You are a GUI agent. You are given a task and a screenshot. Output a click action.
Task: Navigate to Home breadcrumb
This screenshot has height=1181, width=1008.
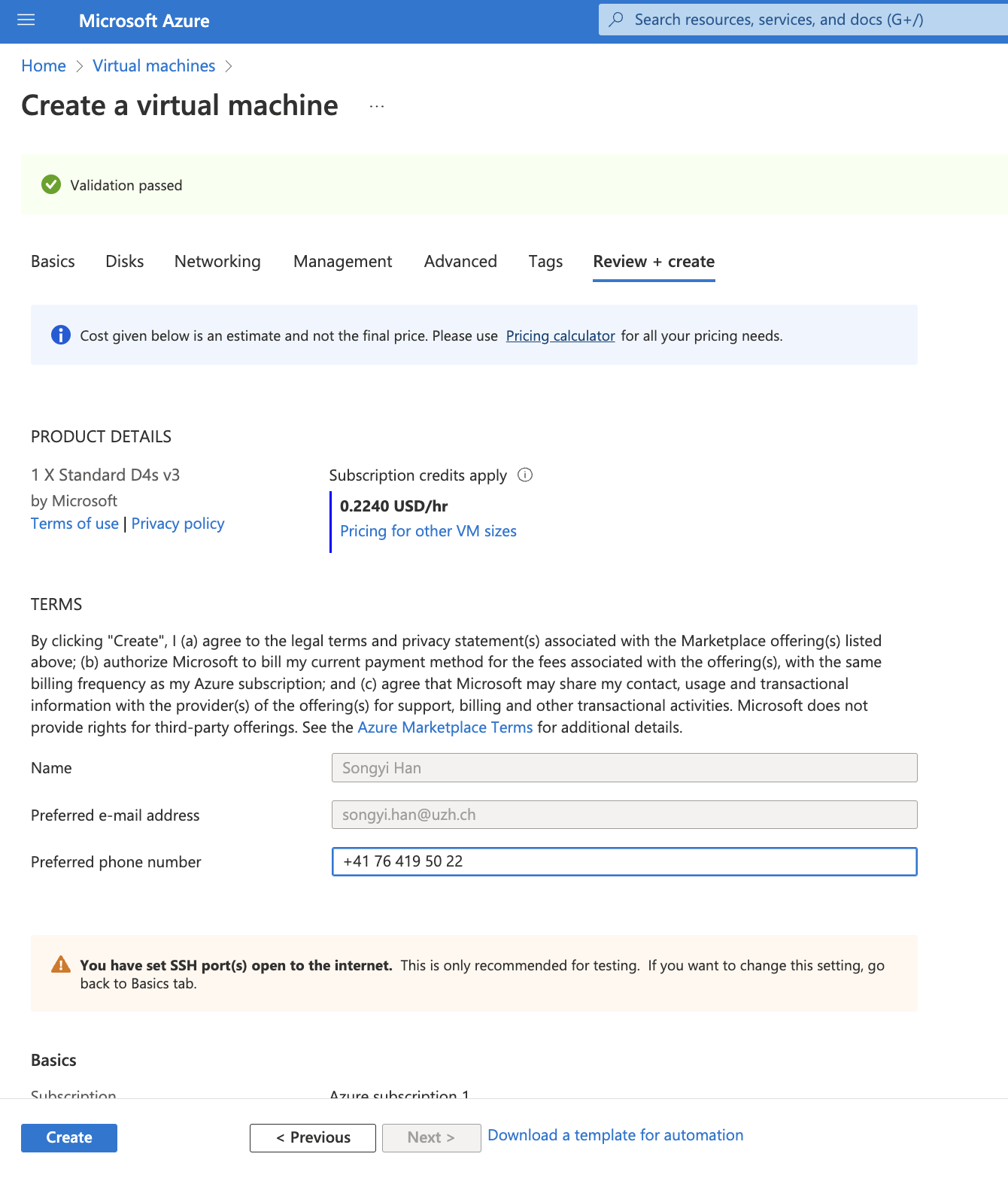click(44, 66)
